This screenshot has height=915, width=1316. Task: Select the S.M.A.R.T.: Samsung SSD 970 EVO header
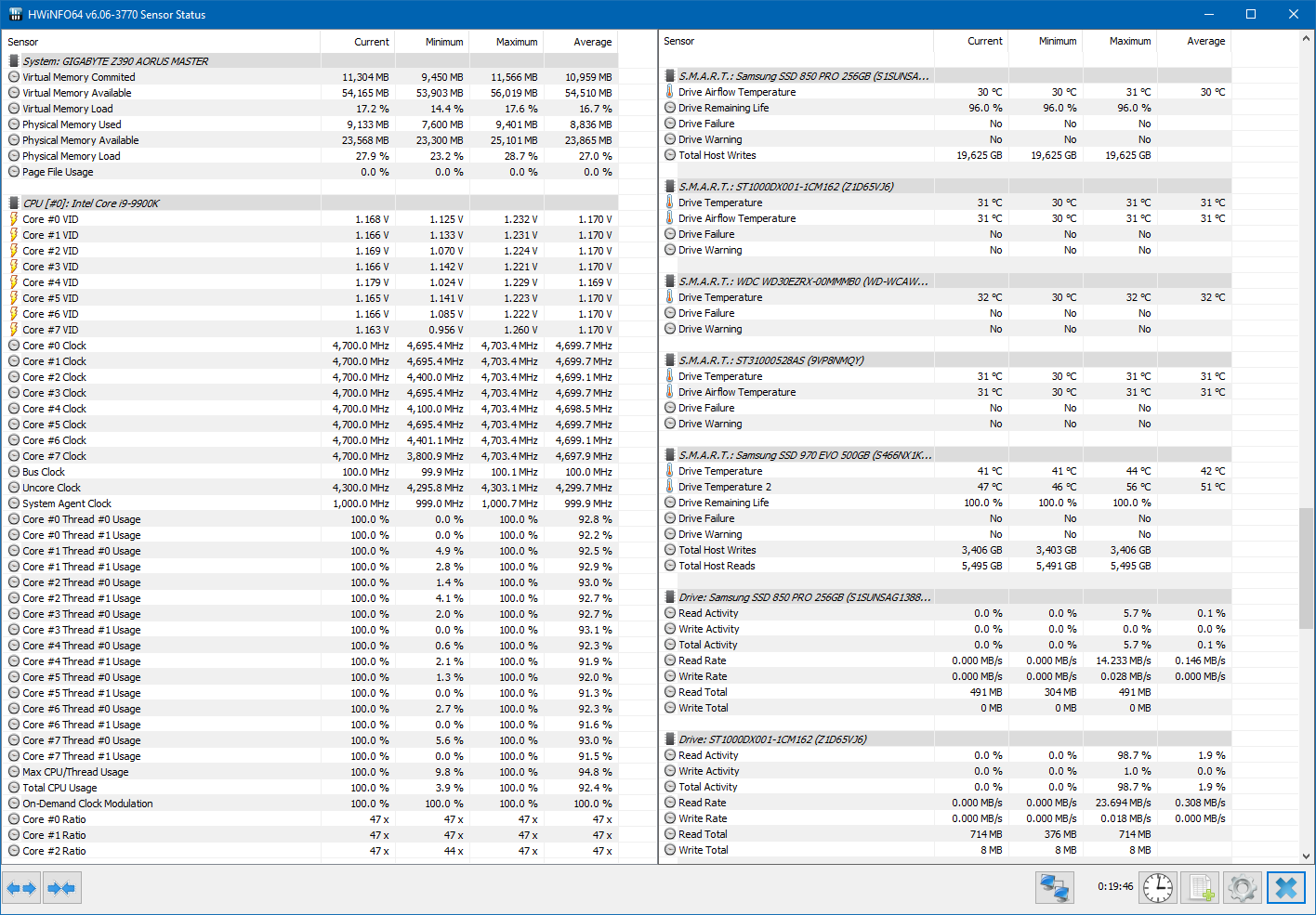tap(946, 455)
